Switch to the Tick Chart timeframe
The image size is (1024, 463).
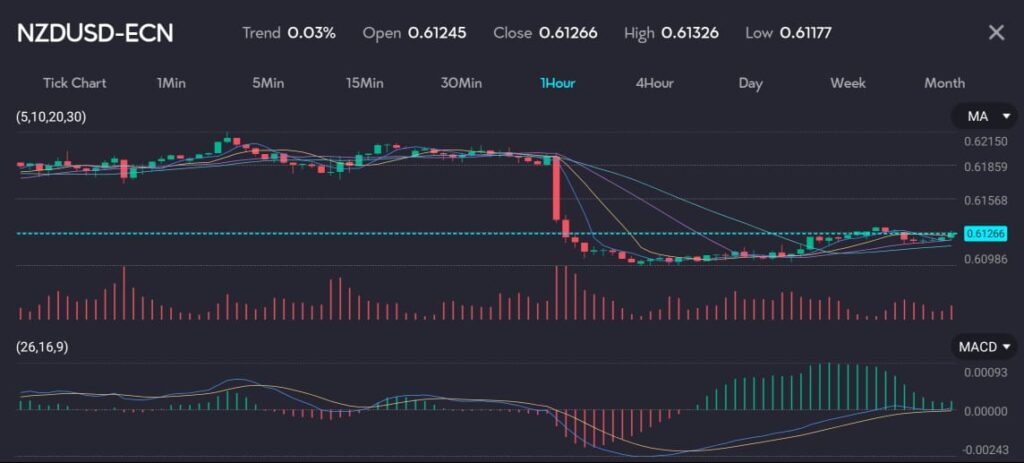[74, 83]
